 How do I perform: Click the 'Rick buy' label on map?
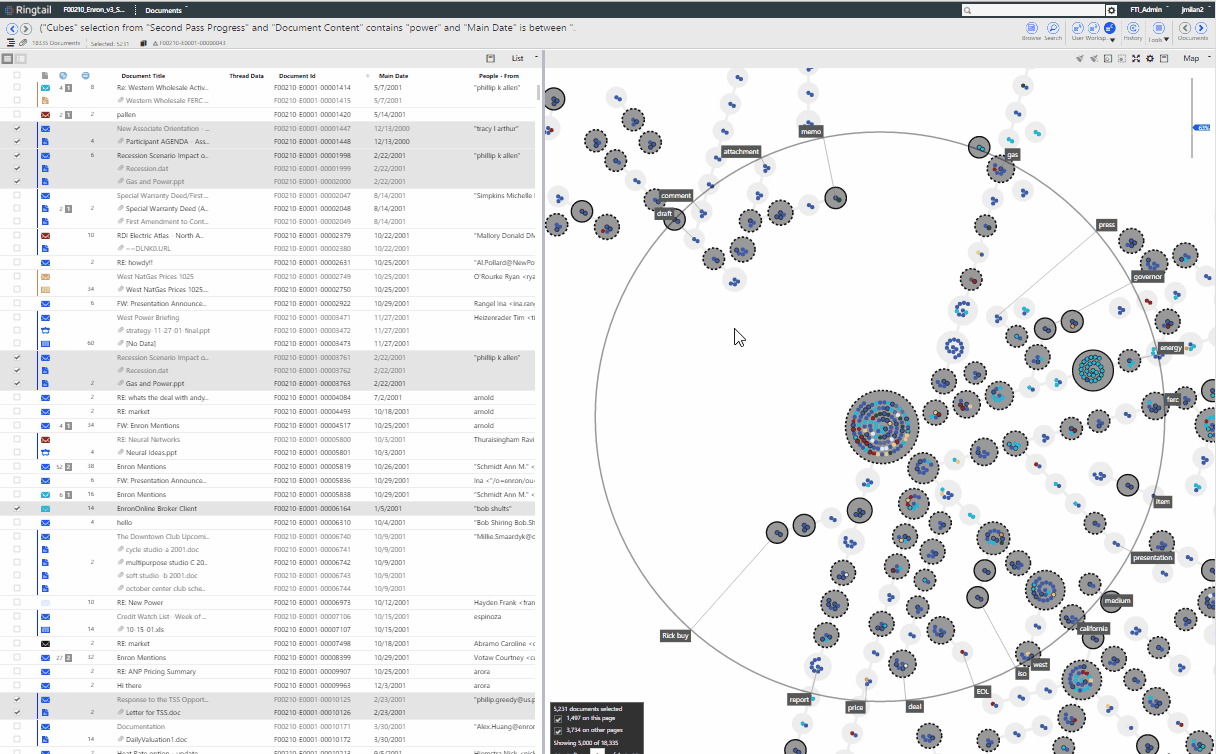(675, 635)
